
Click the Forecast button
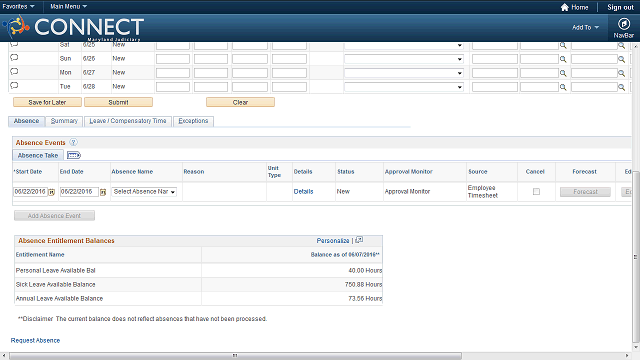click(585, 191)
